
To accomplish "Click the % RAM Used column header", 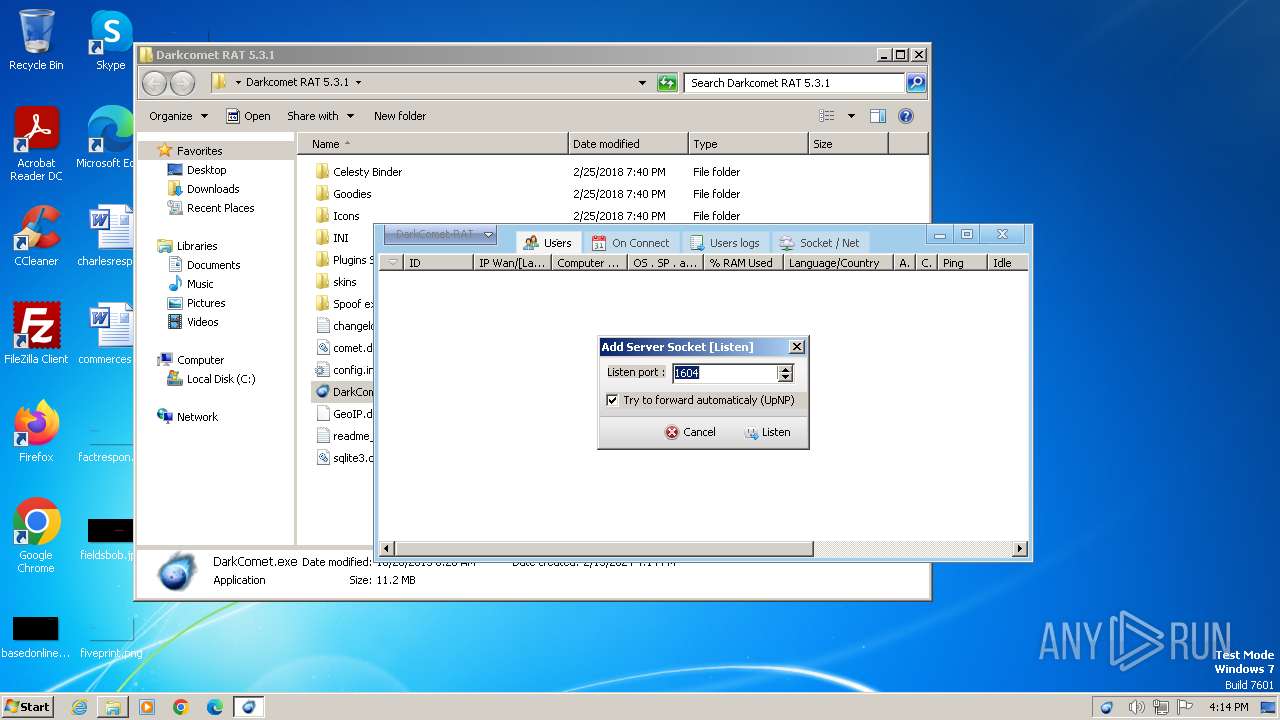I will point(742,263).
